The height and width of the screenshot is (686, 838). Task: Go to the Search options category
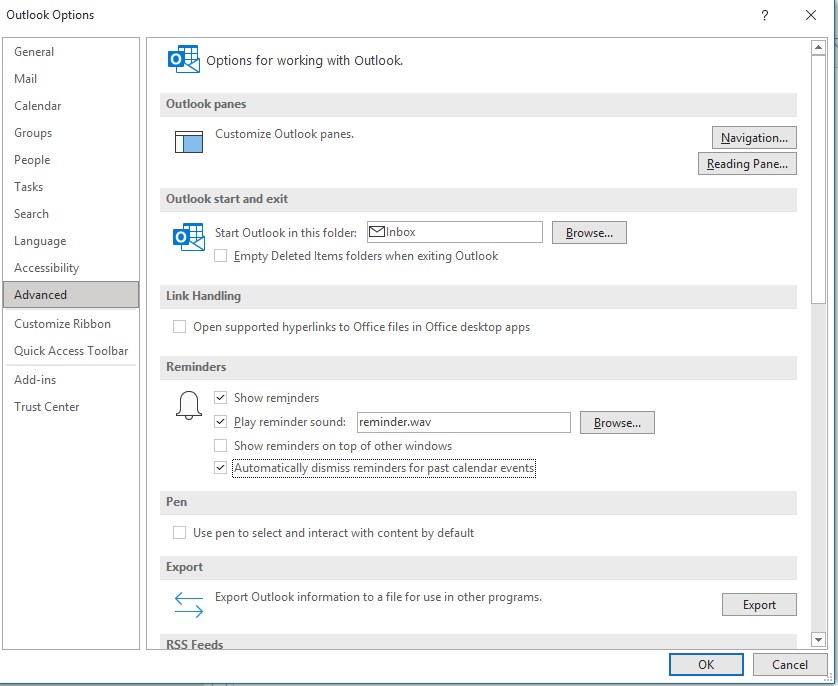(71, 214)
